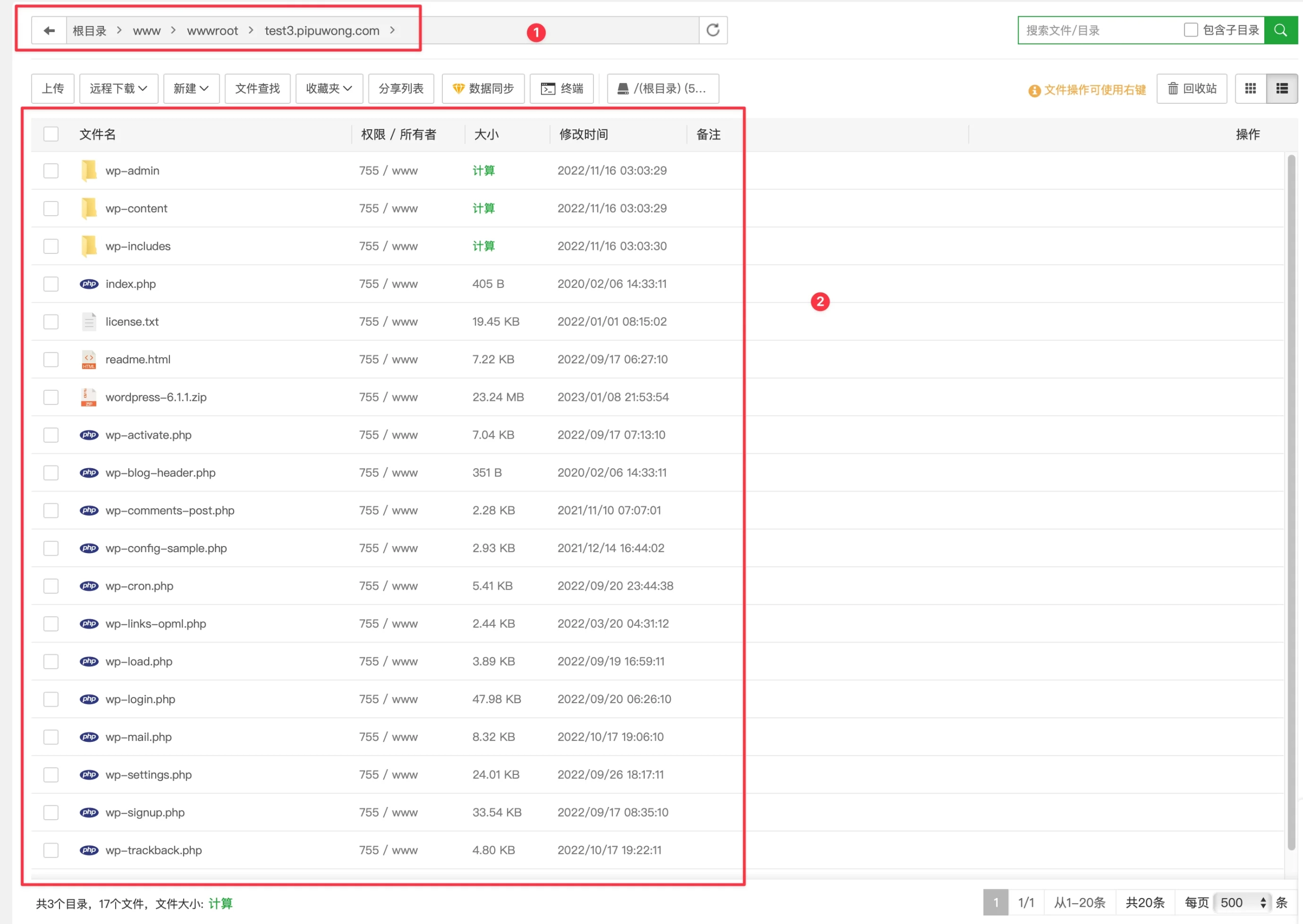The height and width of the screenshot is (924, 1303).
Task: Go to wwwroot in the path
Action: pos(212,31)
